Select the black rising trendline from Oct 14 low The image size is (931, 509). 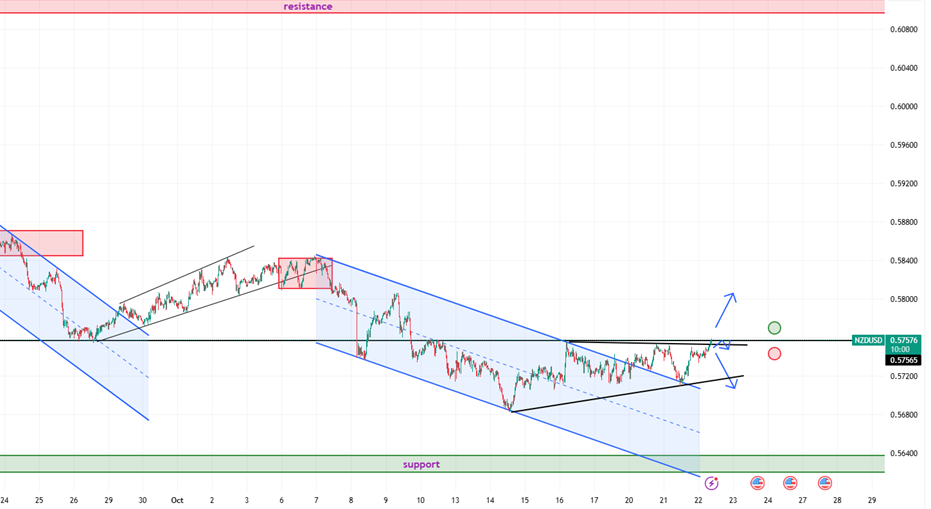pos(620,394)
